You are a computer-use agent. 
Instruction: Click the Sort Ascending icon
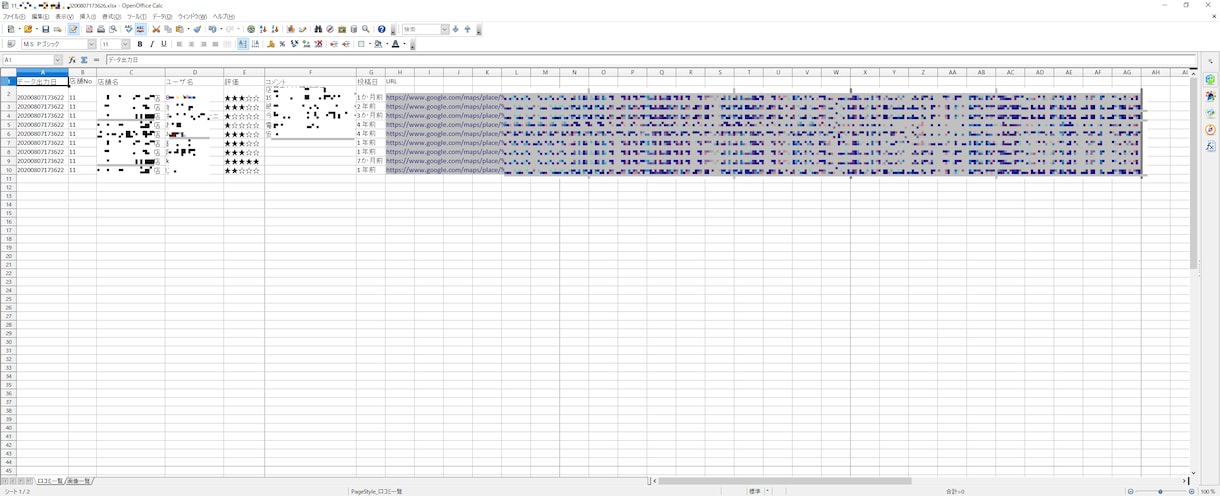point(263,29)
